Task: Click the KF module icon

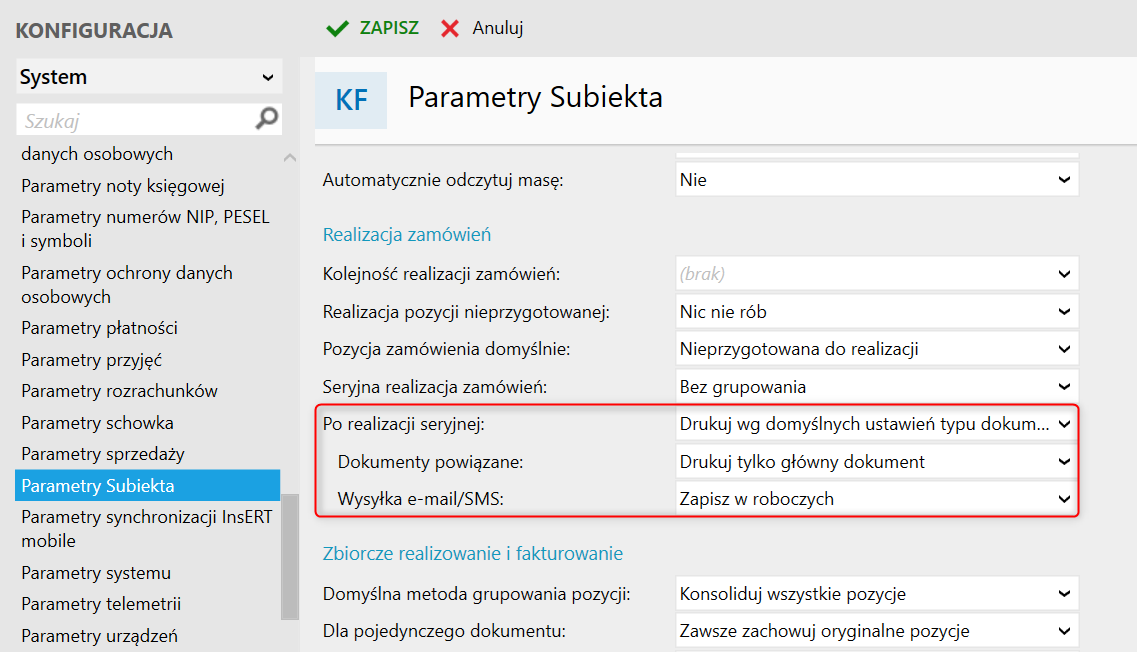Action: pyautogui.click(x=351, y=100)
